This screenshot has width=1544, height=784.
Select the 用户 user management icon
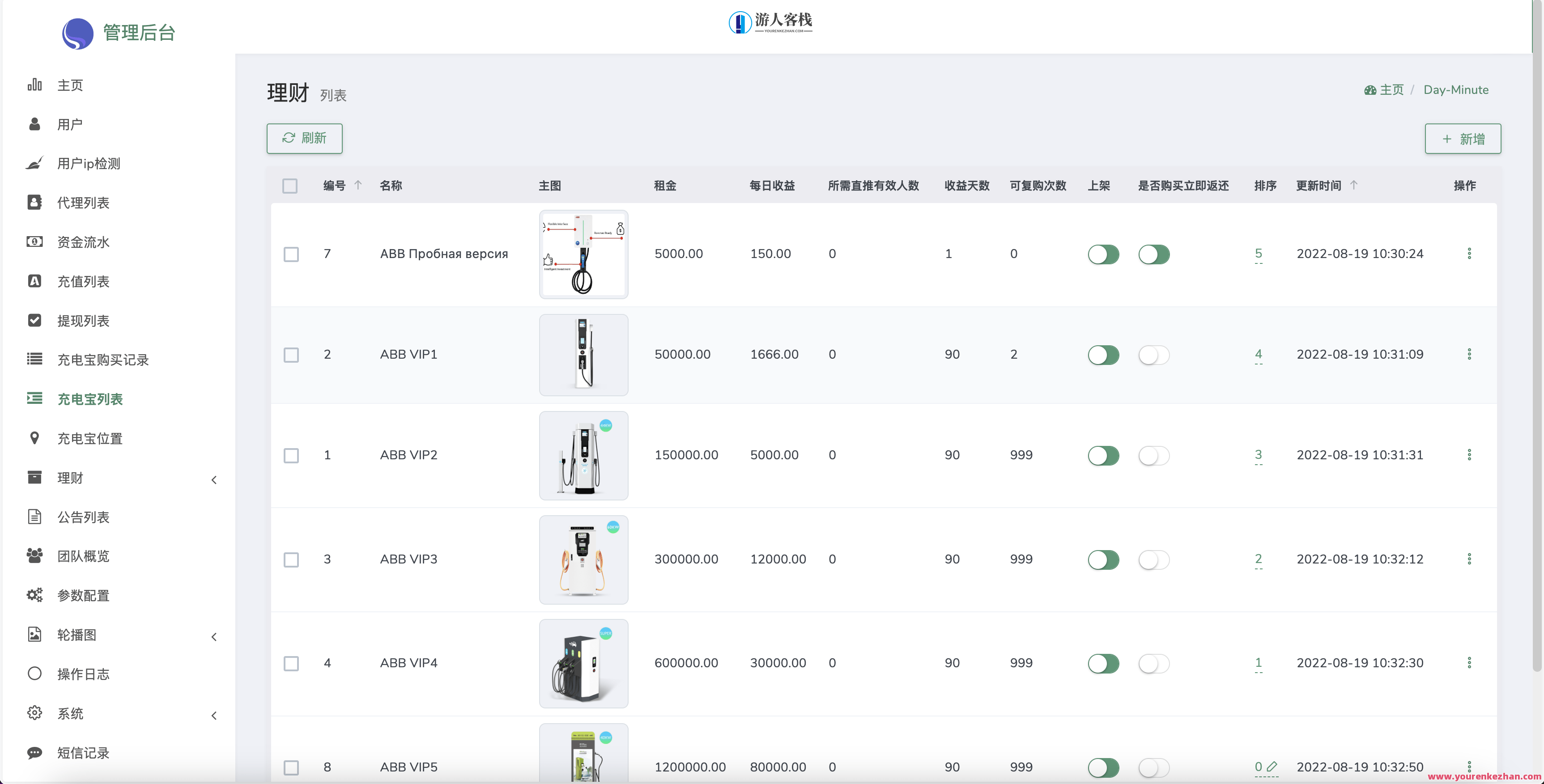pos(34,124)
